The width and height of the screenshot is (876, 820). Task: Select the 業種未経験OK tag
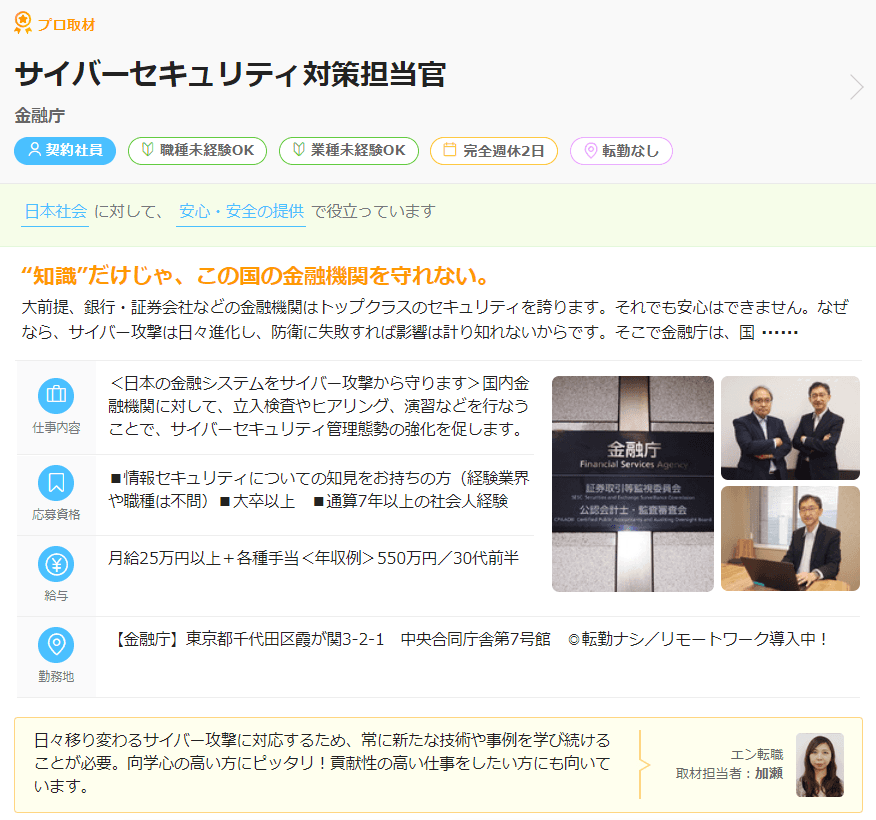[x=348, y=151]
